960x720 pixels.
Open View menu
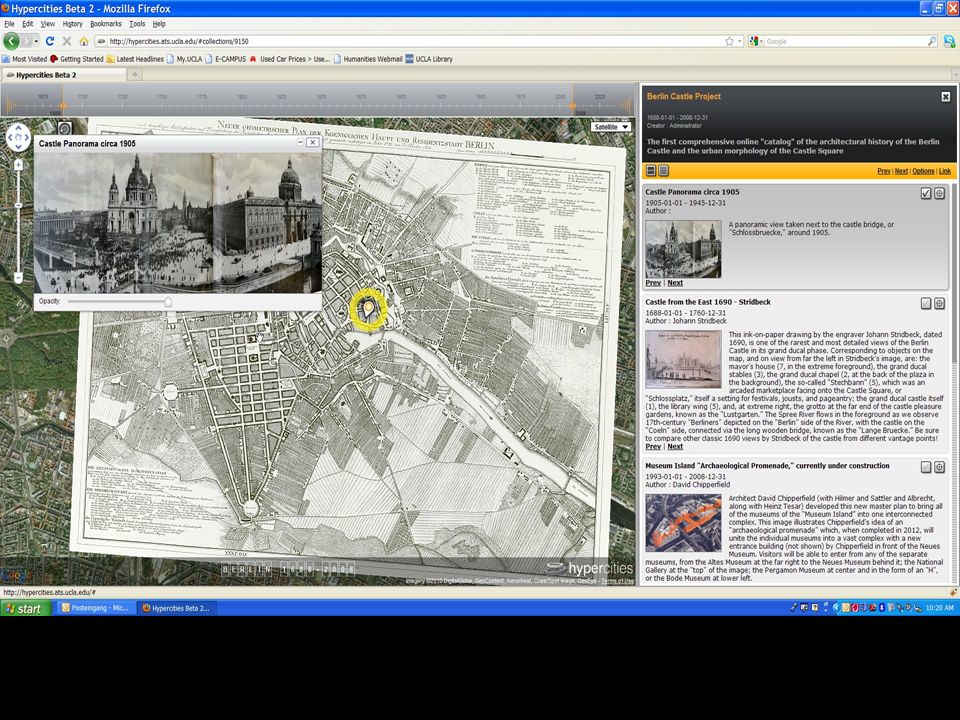(47, 24)
